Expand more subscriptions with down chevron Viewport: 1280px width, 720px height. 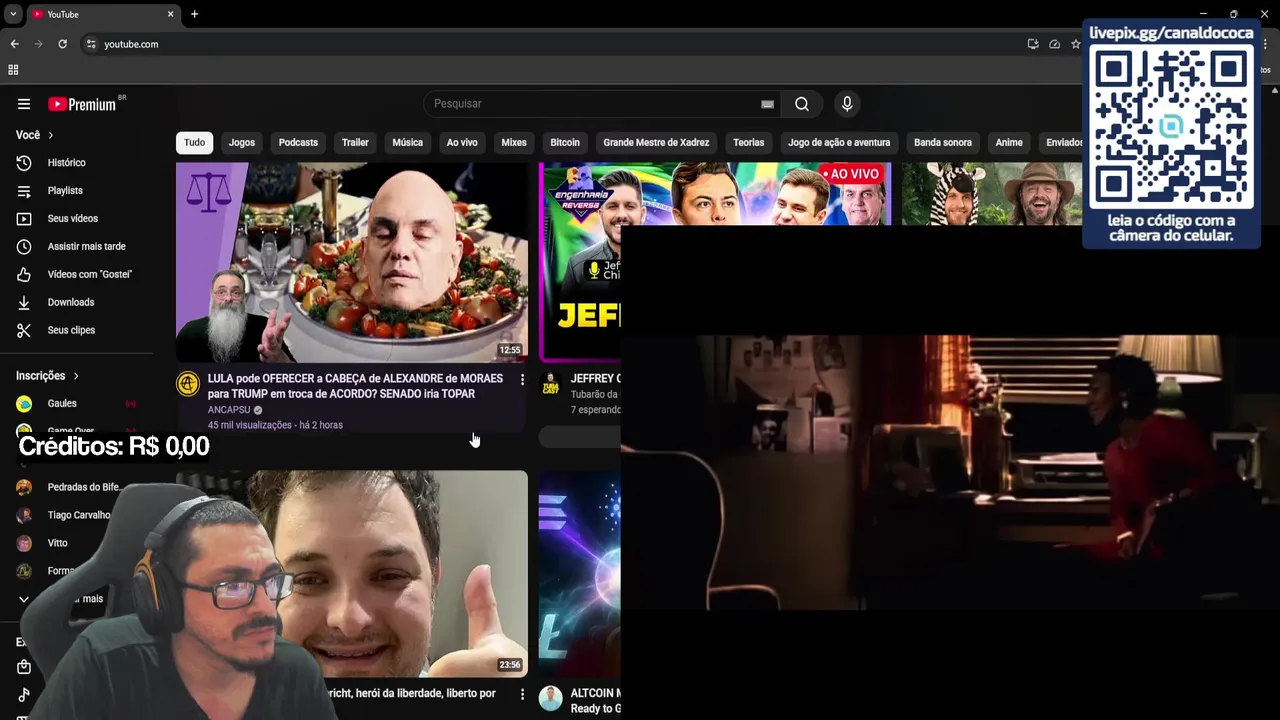pos(24,599)
